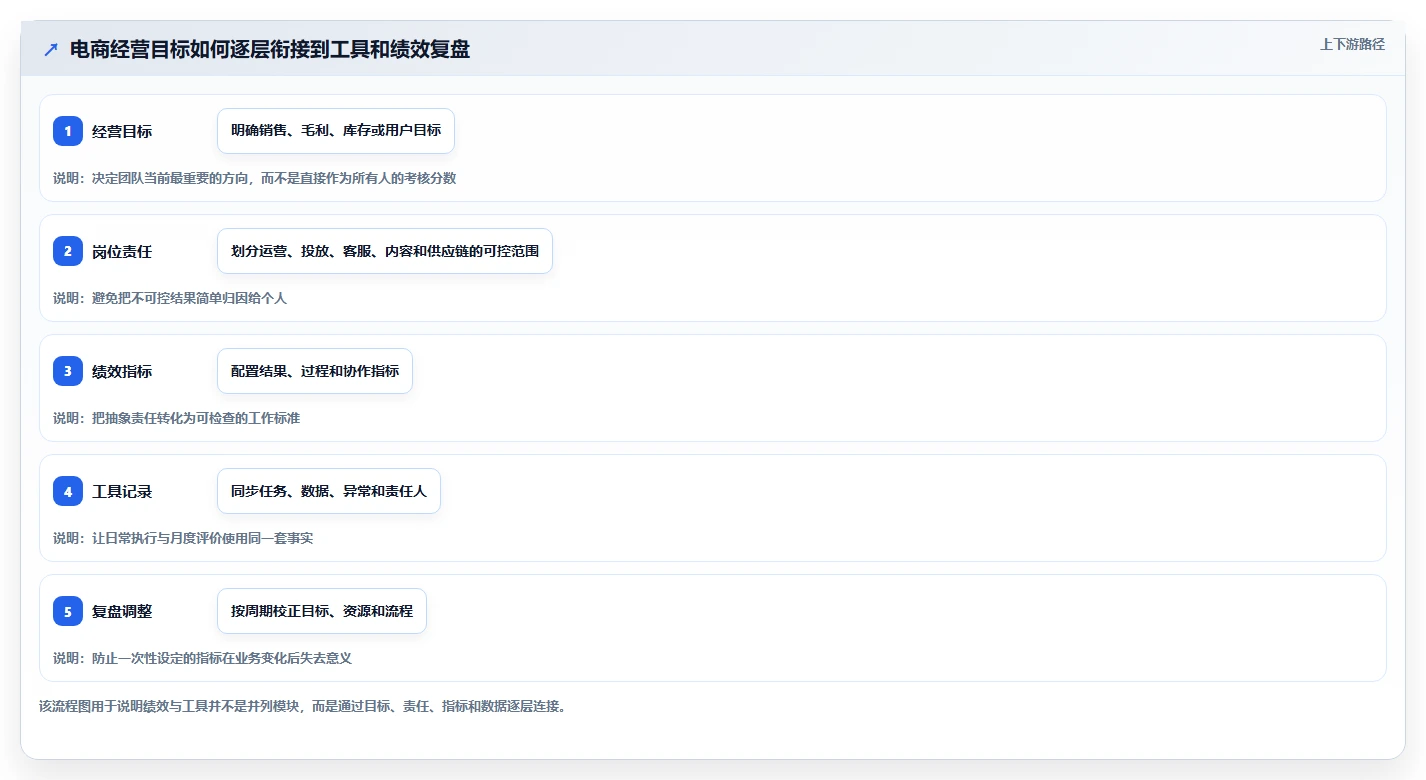Screen dimensions: 1426x780
Task: Click the step 1 number badge
Action: 68,131
